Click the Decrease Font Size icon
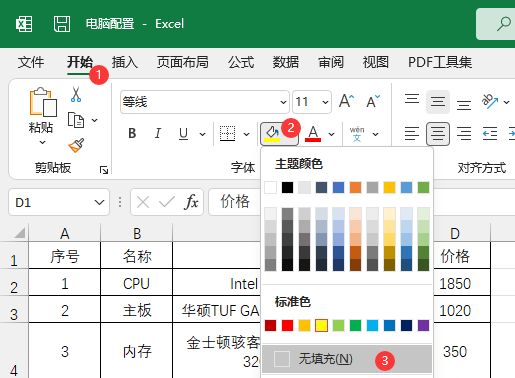515x378 pixels. [x=373, y=101]
